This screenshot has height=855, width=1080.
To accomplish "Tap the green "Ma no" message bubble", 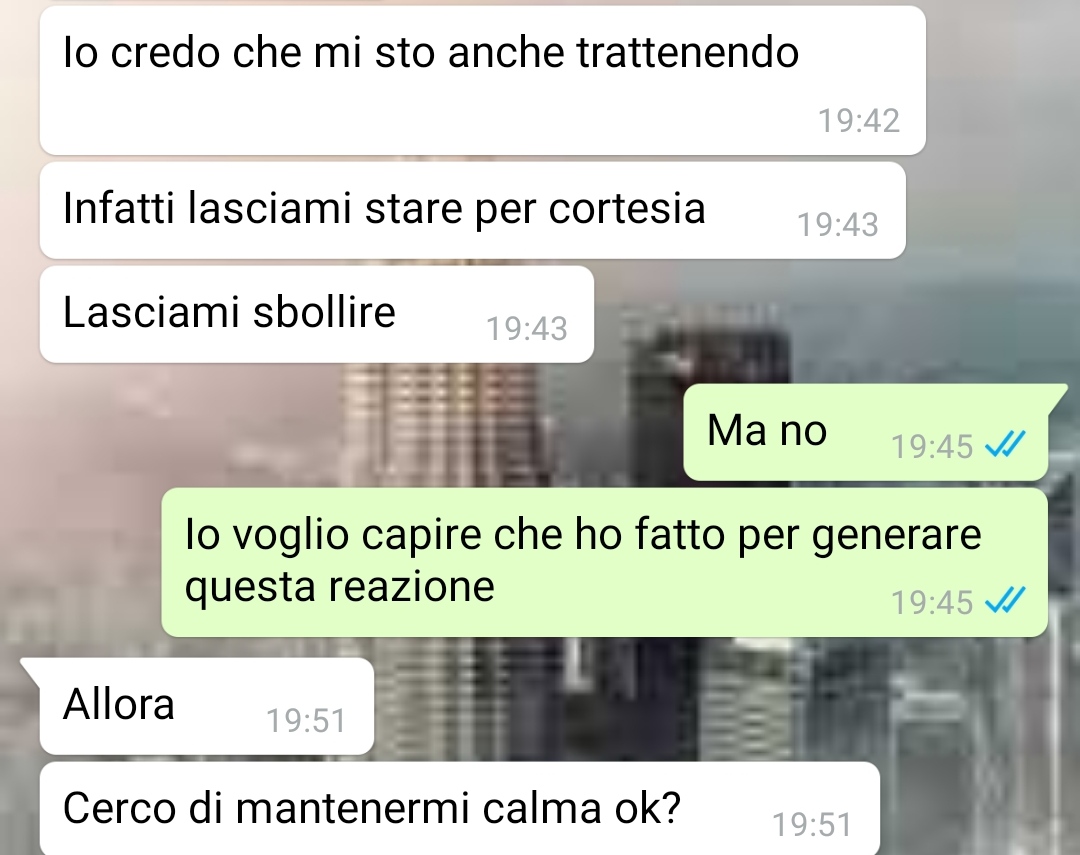I will click(866, 432).
